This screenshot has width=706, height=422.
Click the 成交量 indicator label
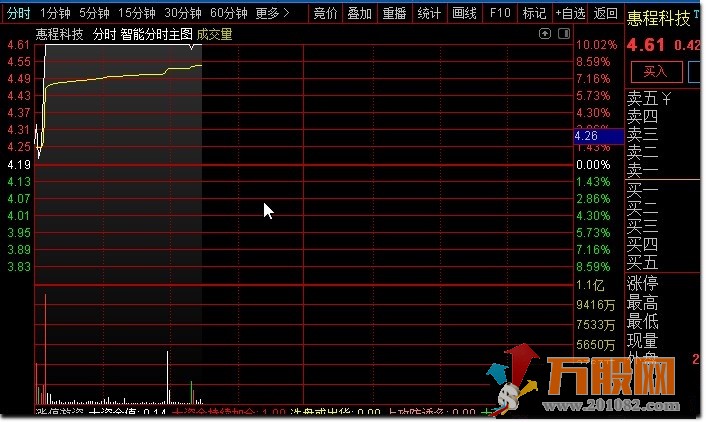(214, 34)
